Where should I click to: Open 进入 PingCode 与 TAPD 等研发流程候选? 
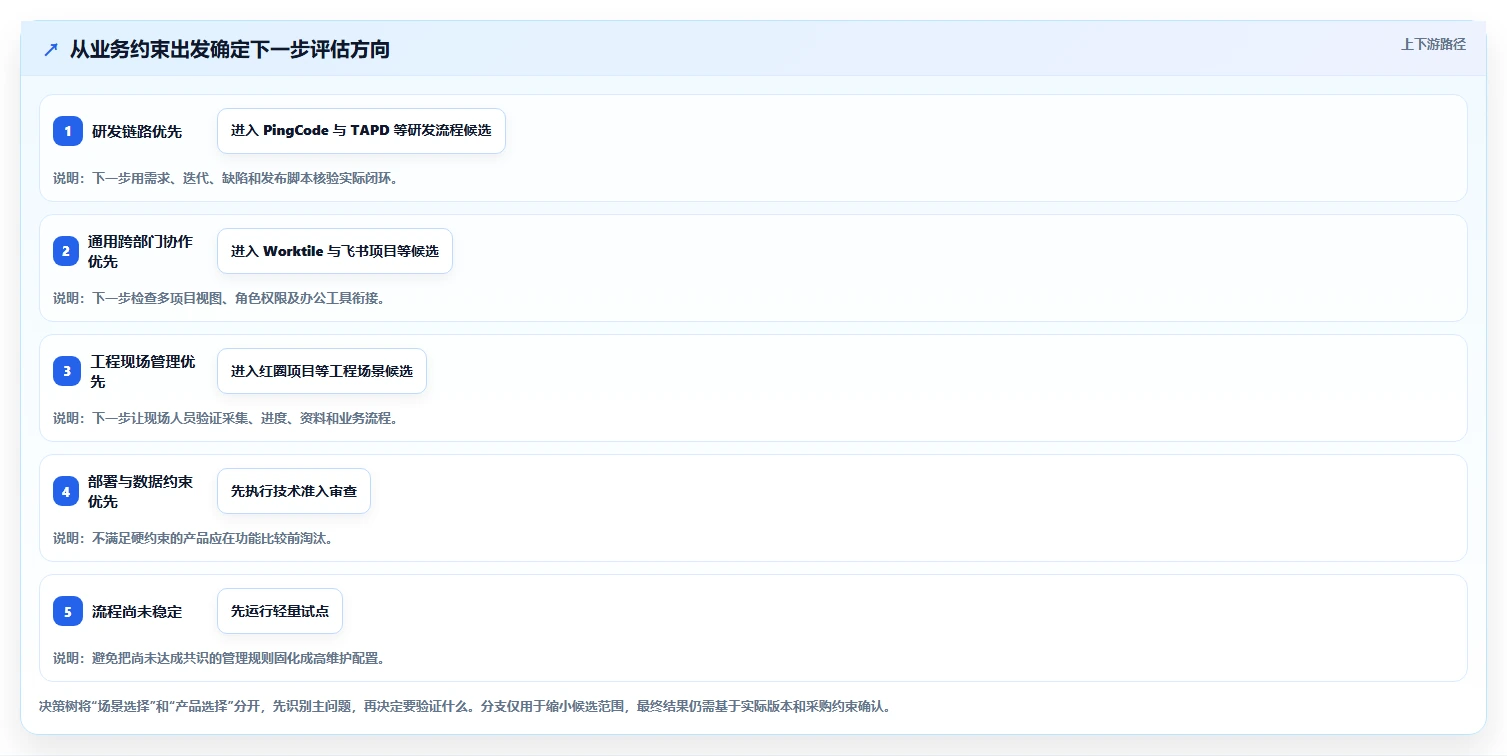(361, 131)
